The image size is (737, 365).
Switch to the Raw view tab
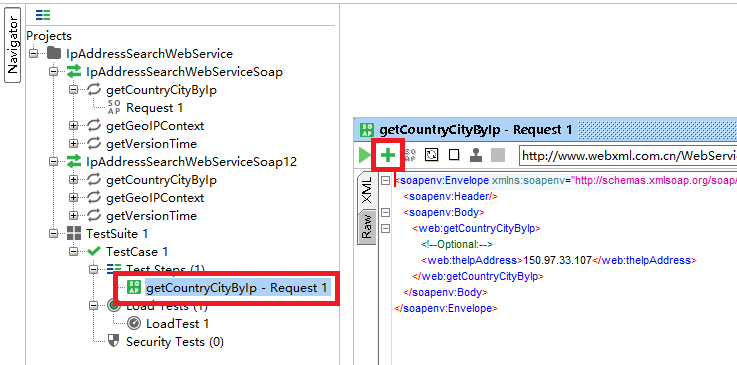[x=366, y=227]
